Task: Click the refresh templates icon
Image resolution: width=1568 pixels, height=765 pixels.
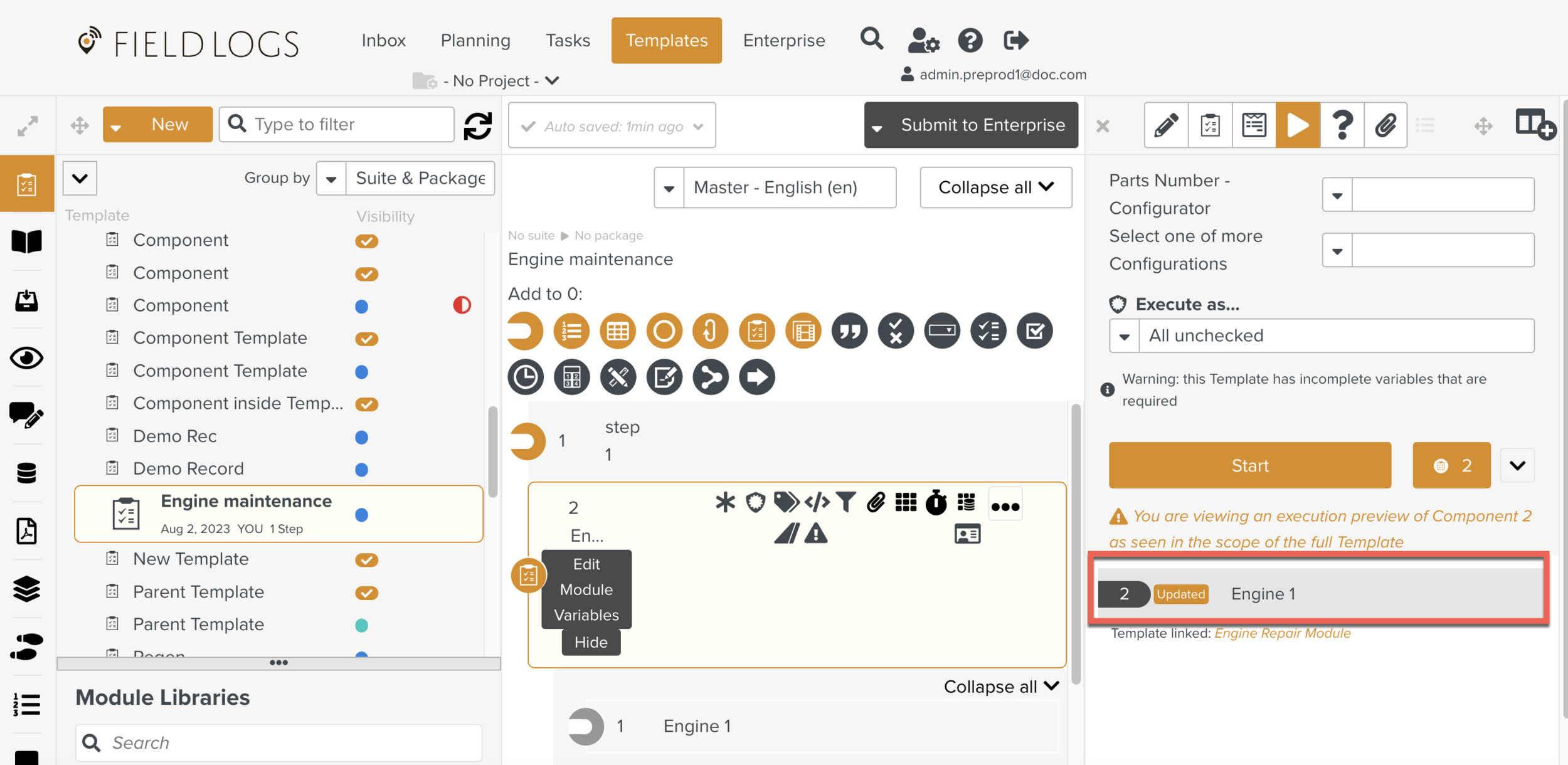Action: point(478,125)
